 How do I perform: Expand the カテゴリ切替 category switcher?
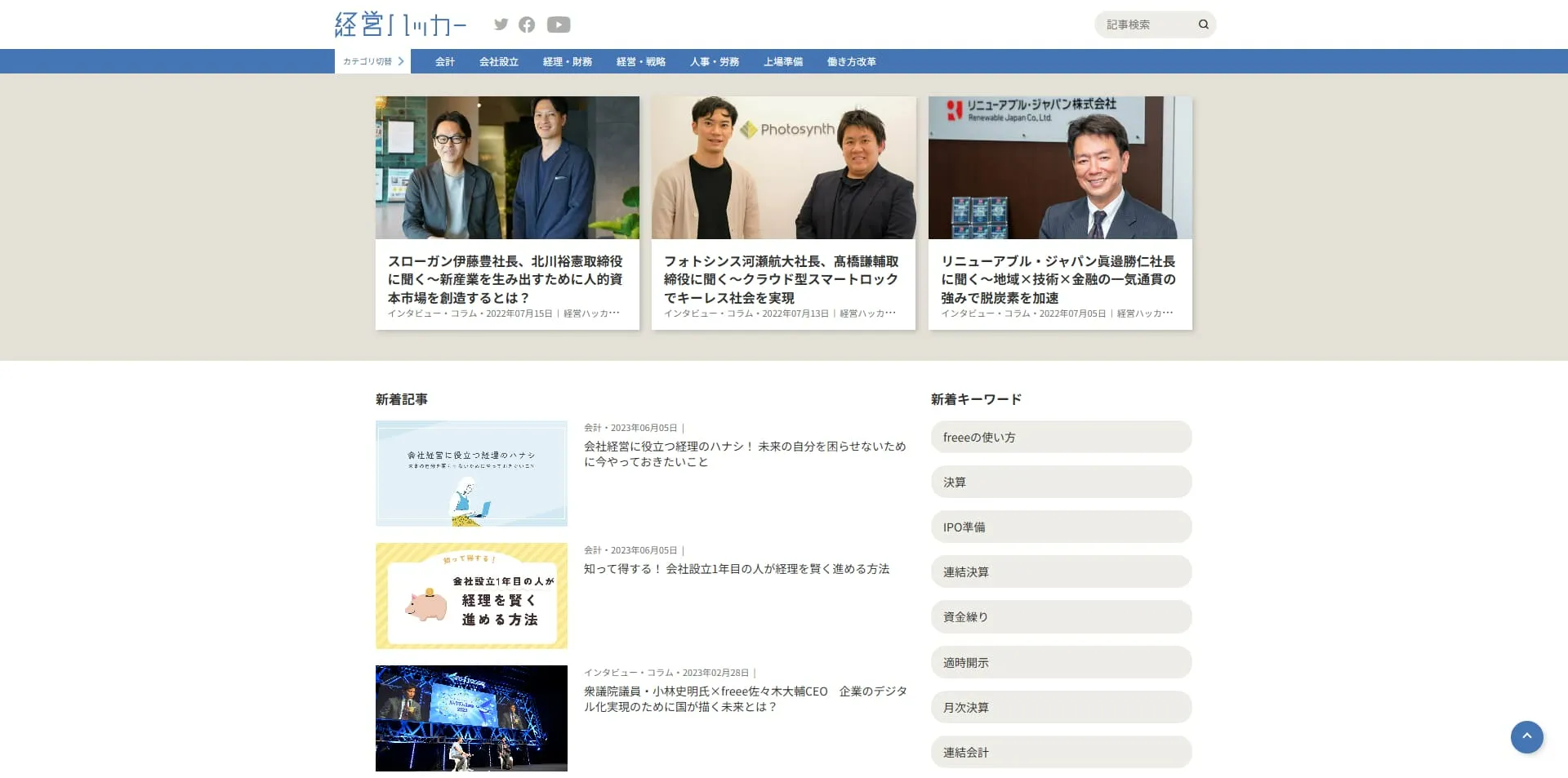tap(372, 60)
